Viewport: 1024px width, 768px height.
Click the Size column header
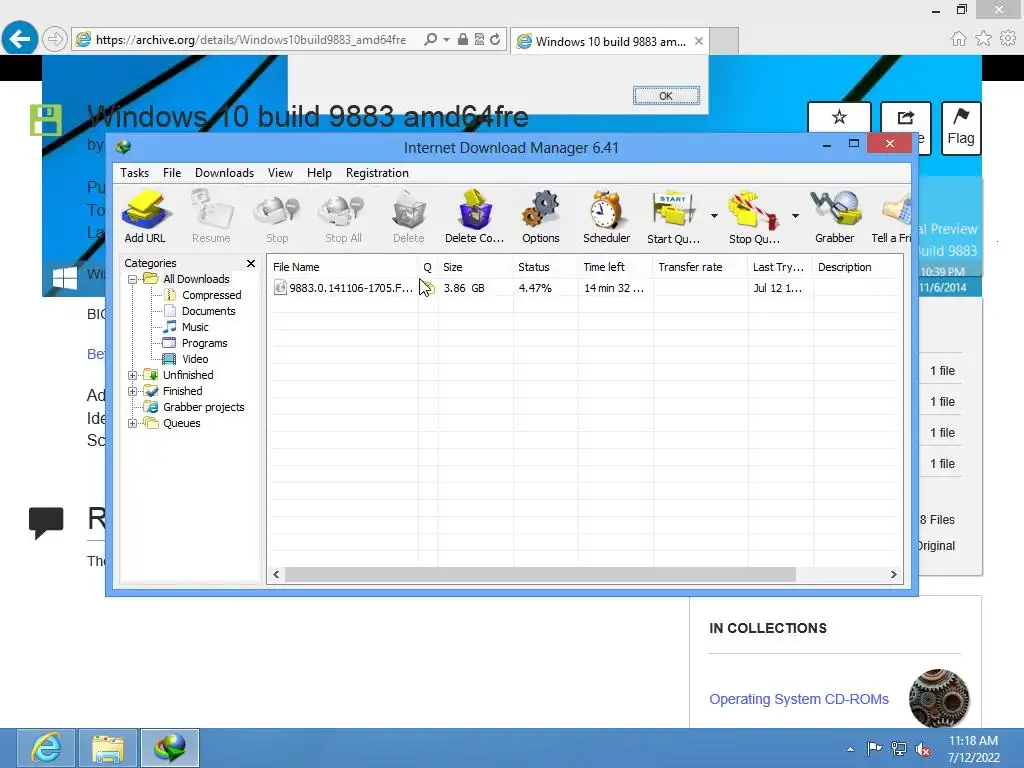pyautogui.click(x=475, y=267)
